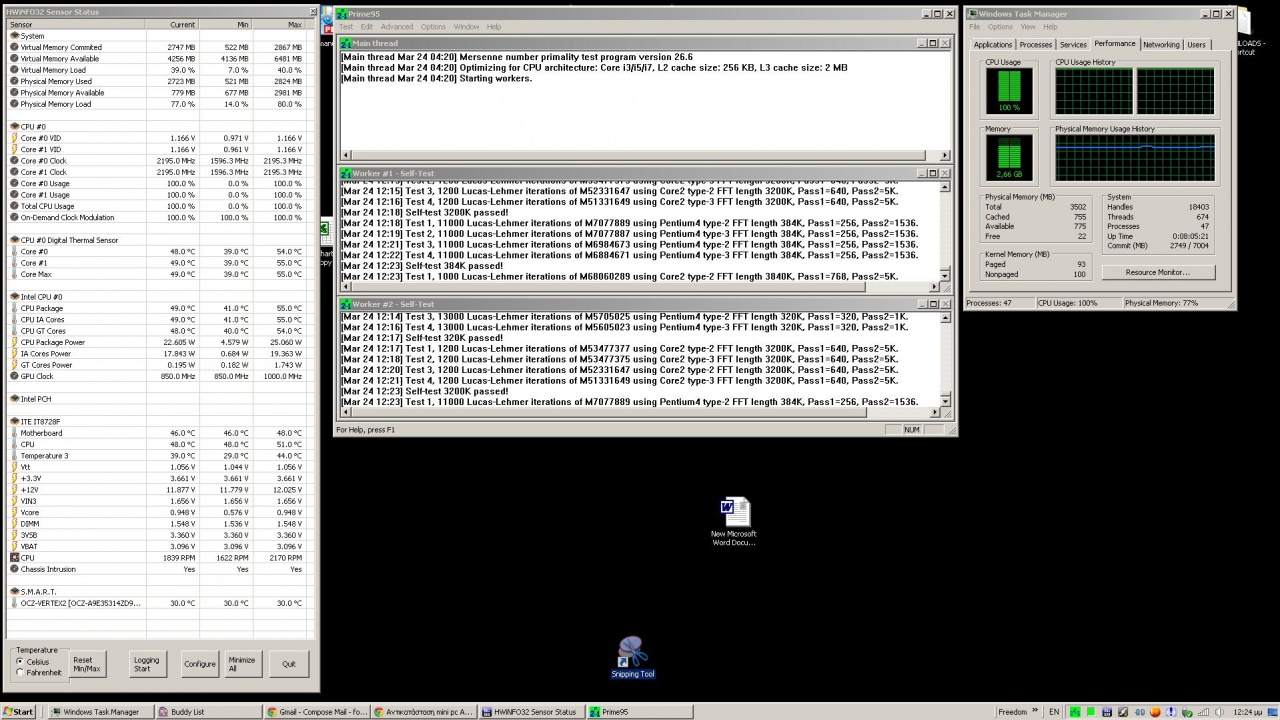The height and width of the screenshot is (720, 1280).
Task: Open Resource Monitor from Task Manager
Action: coord(1157,272)
